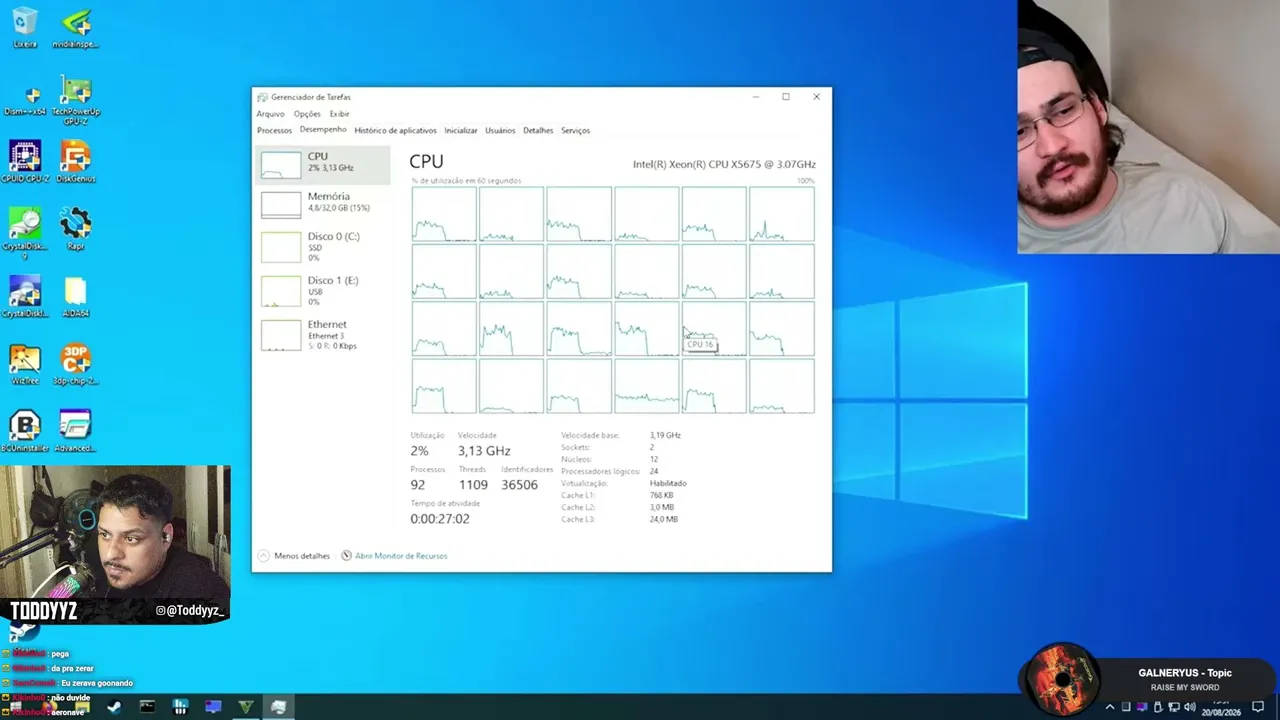Click the 1109 threads value
1280x720 pixels.
pos(473,485)
